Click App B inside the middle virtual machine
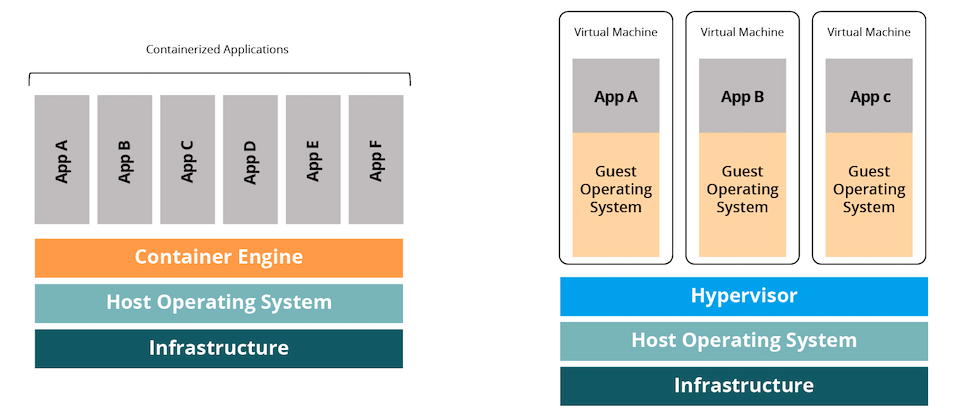The width and height of the screenshot is (965, 410). coord(742,96)
